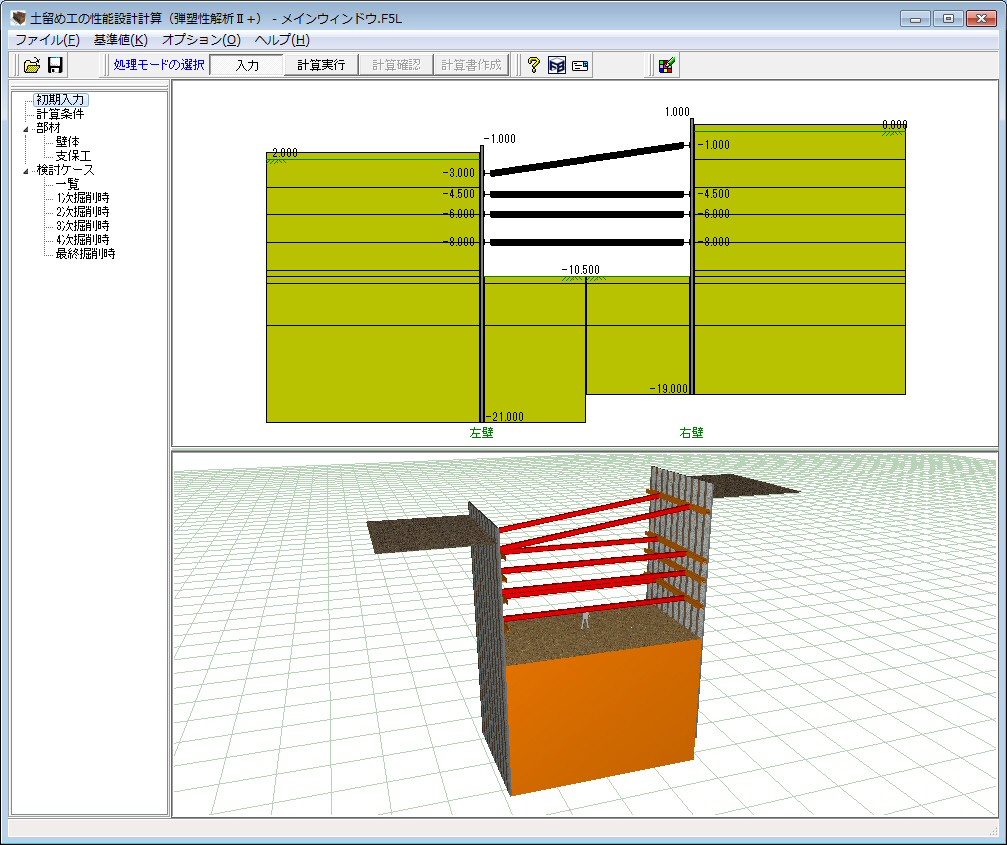Open the ファイル(F) menu

tap(47, 40)
